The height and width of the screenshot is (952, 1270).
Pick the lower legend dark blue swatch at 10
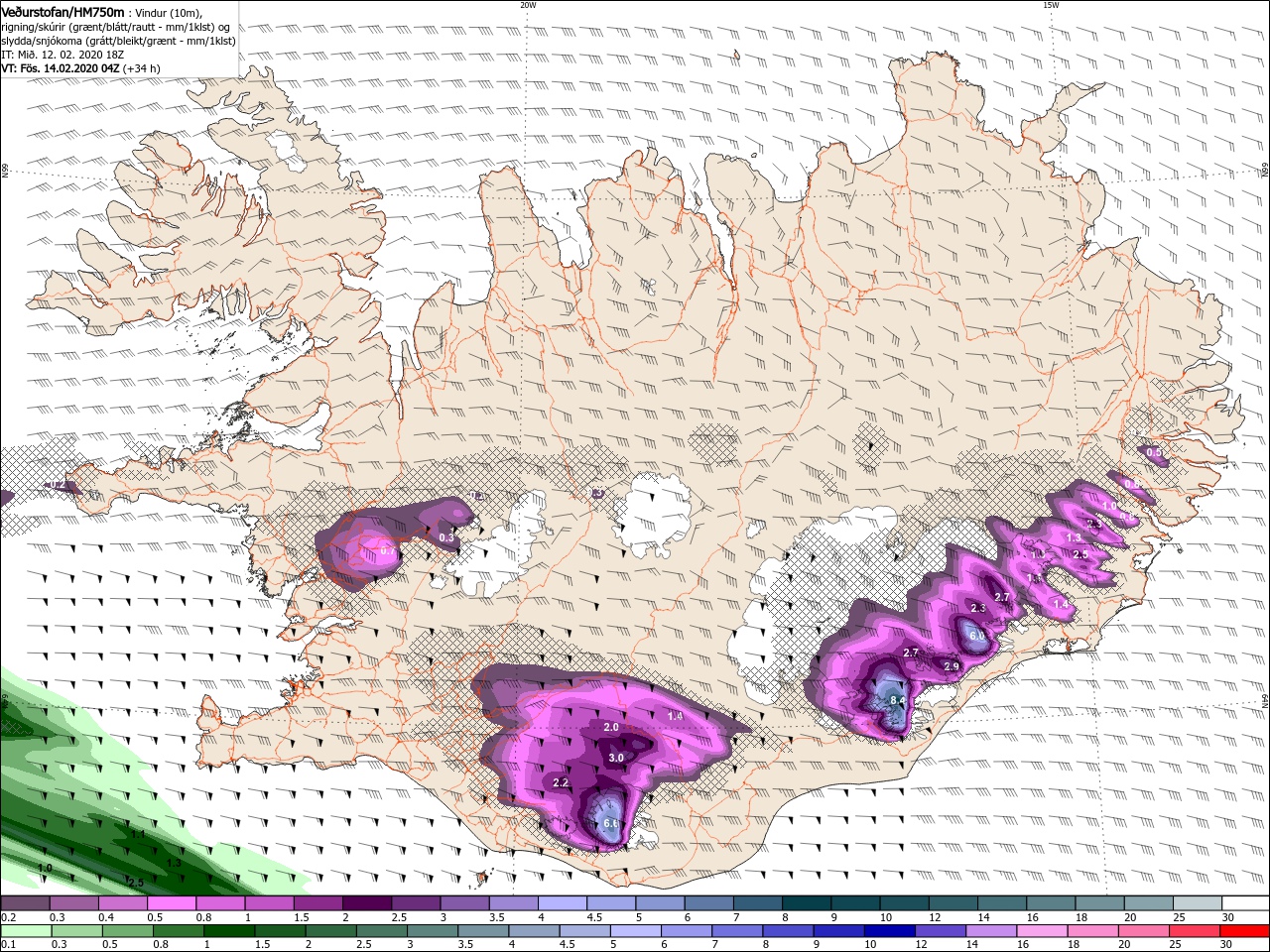889,931
